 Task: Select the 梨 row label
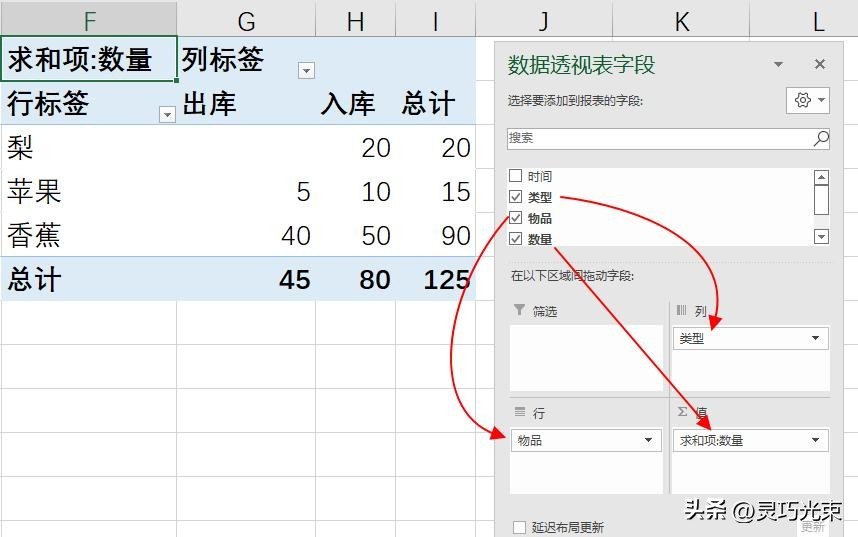89,147
